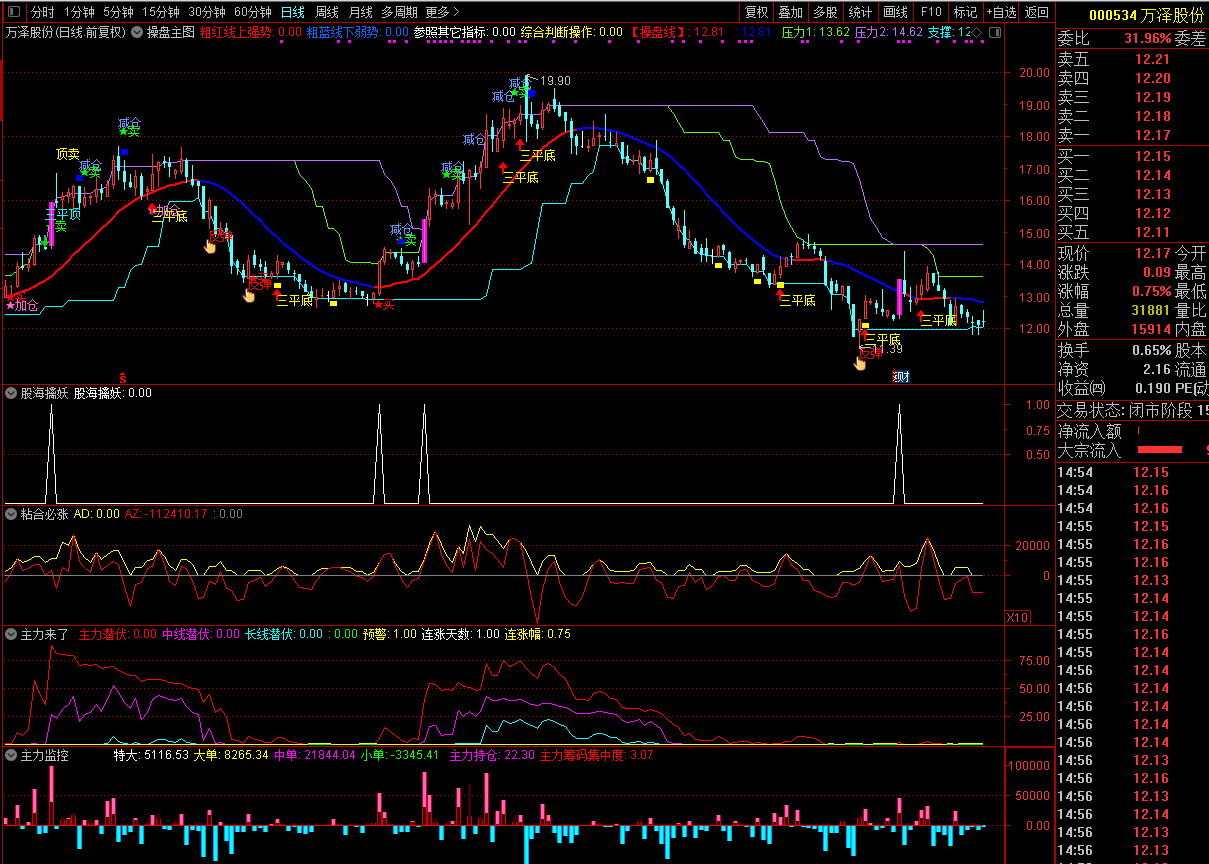Viewport: 1209px width, 864px height.
Task: Switch to the 周线 weekly tab
Action: click(x=327, y=12)
